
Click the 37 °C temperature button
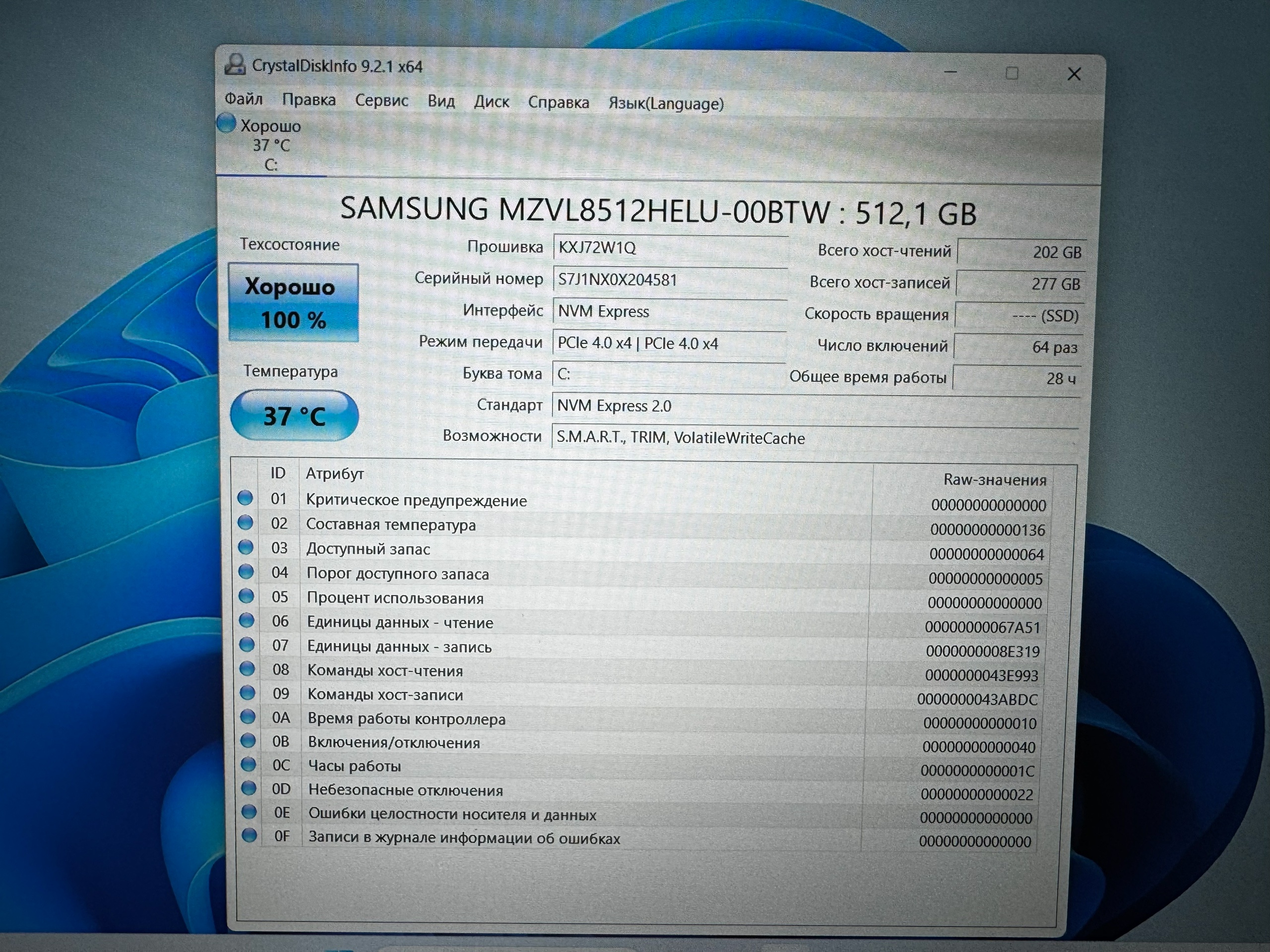pyautogui.click(x=294, y=416)
